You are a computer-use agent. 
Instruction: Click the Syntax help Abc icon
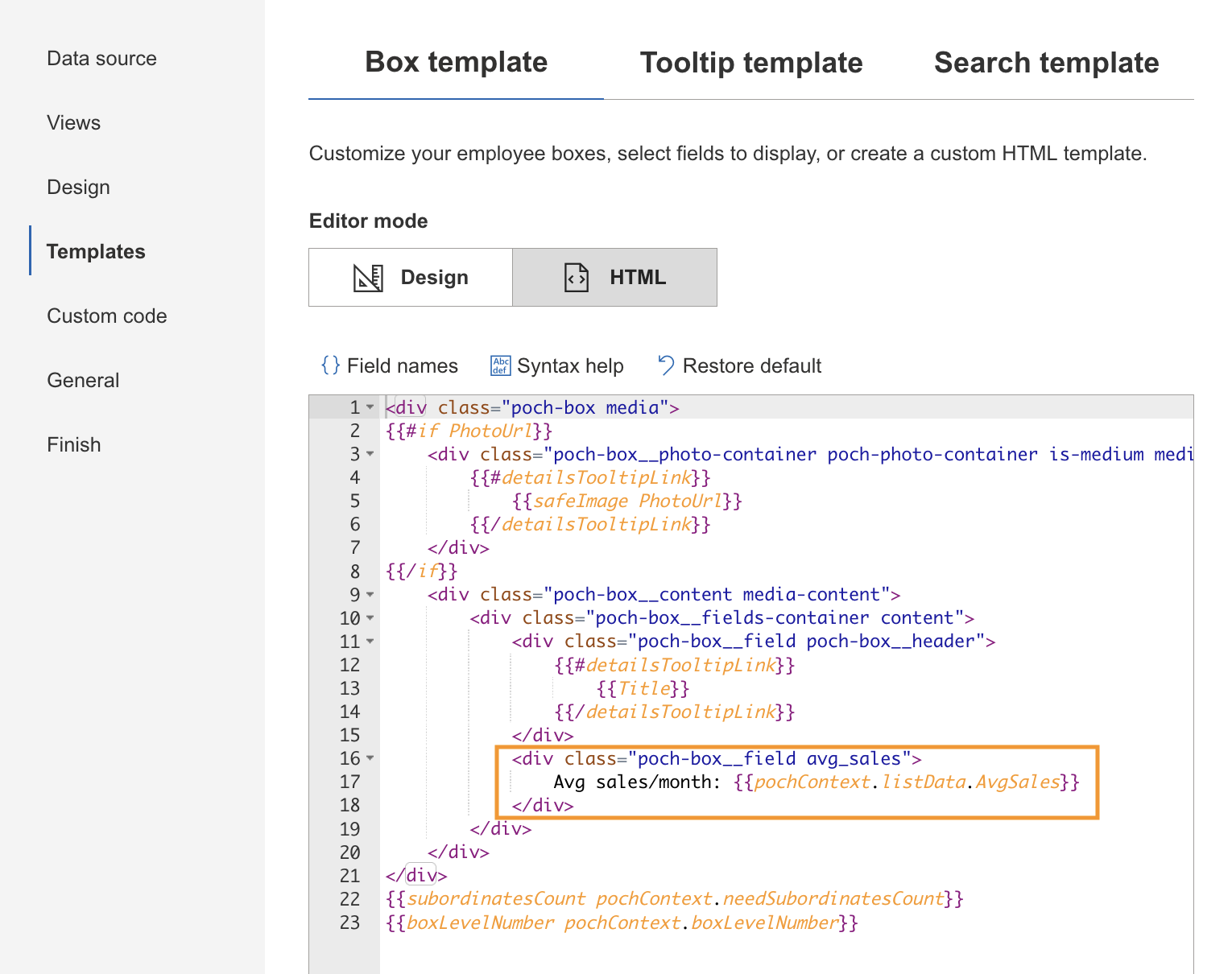[500, 366]
